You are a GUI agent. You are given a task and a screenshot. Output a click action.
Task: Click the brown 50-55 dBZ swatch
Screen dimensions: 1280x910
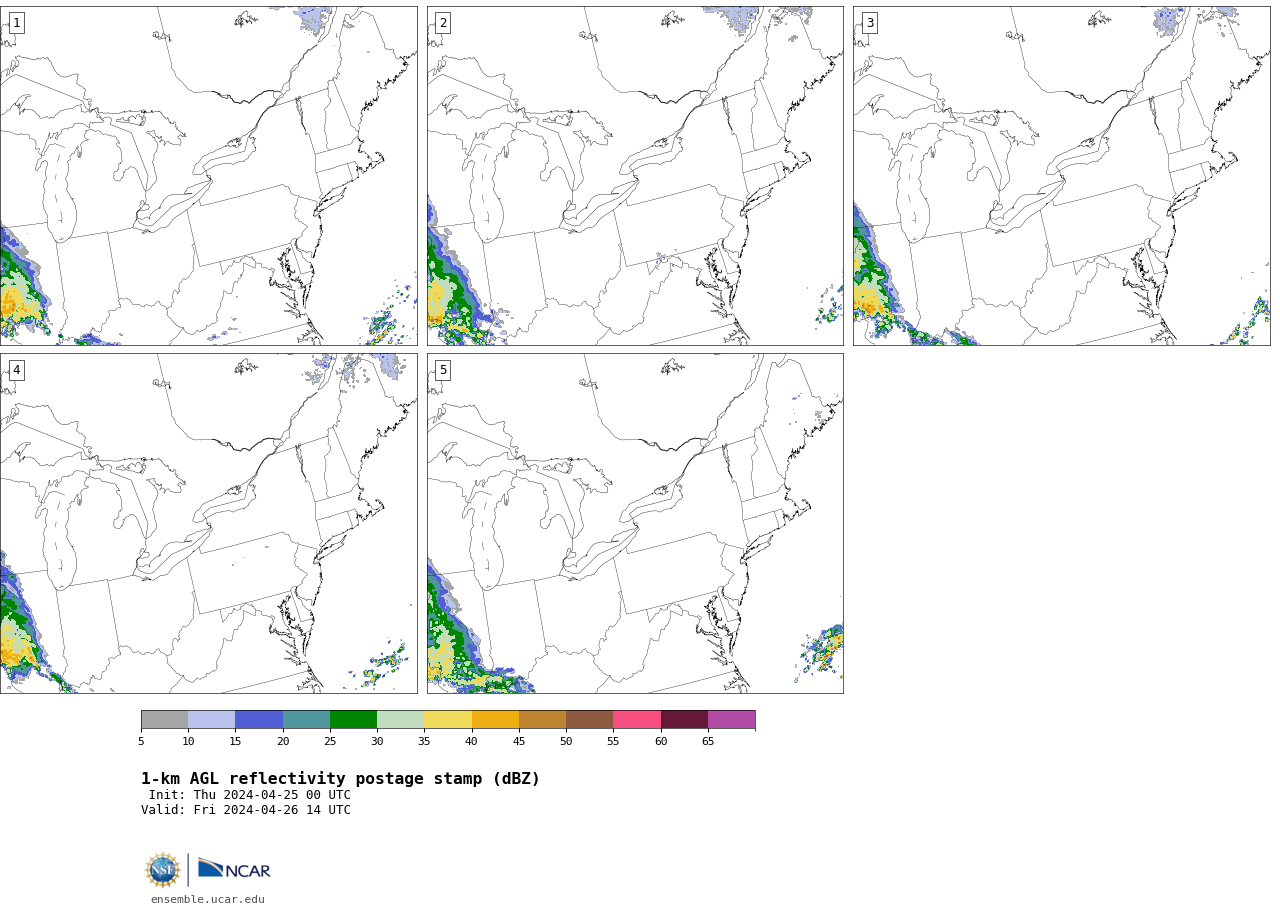[589, 720]
